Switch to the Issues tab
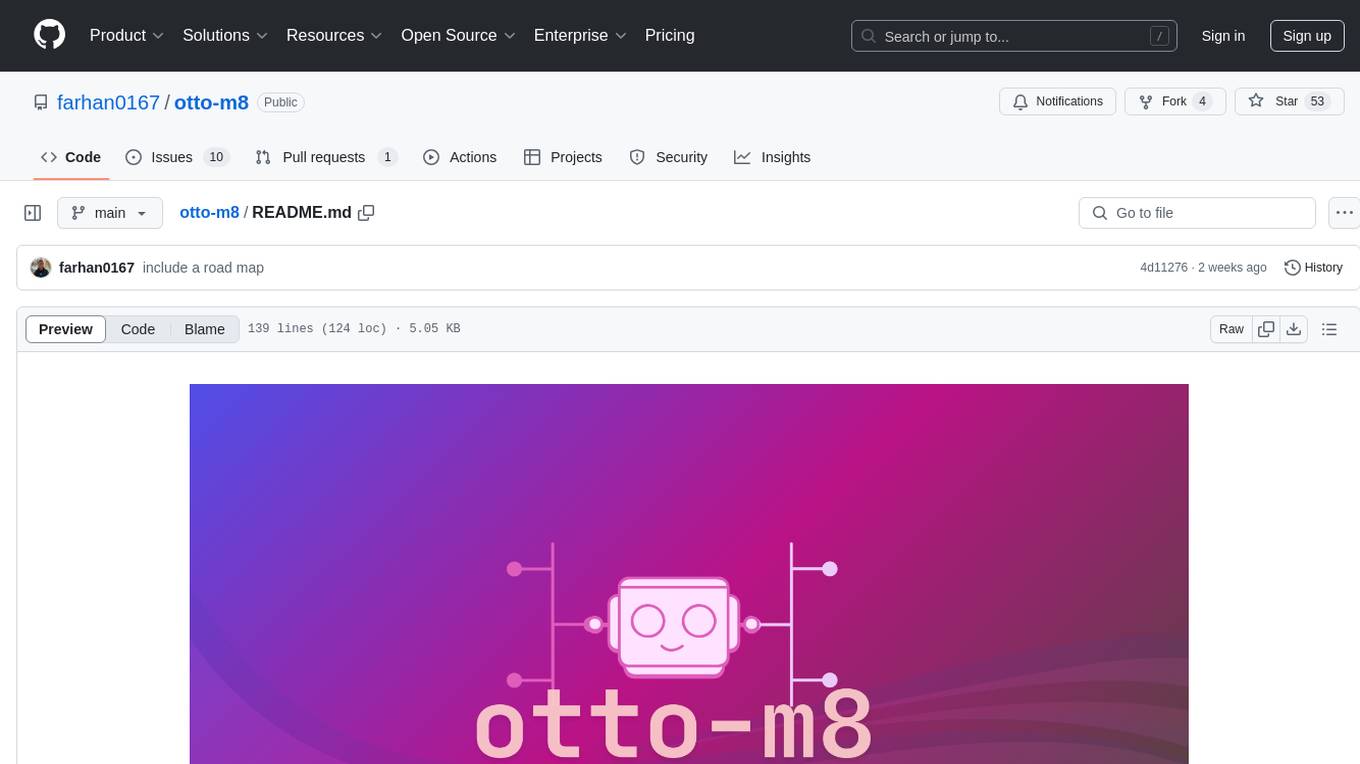 click(177, 157)
